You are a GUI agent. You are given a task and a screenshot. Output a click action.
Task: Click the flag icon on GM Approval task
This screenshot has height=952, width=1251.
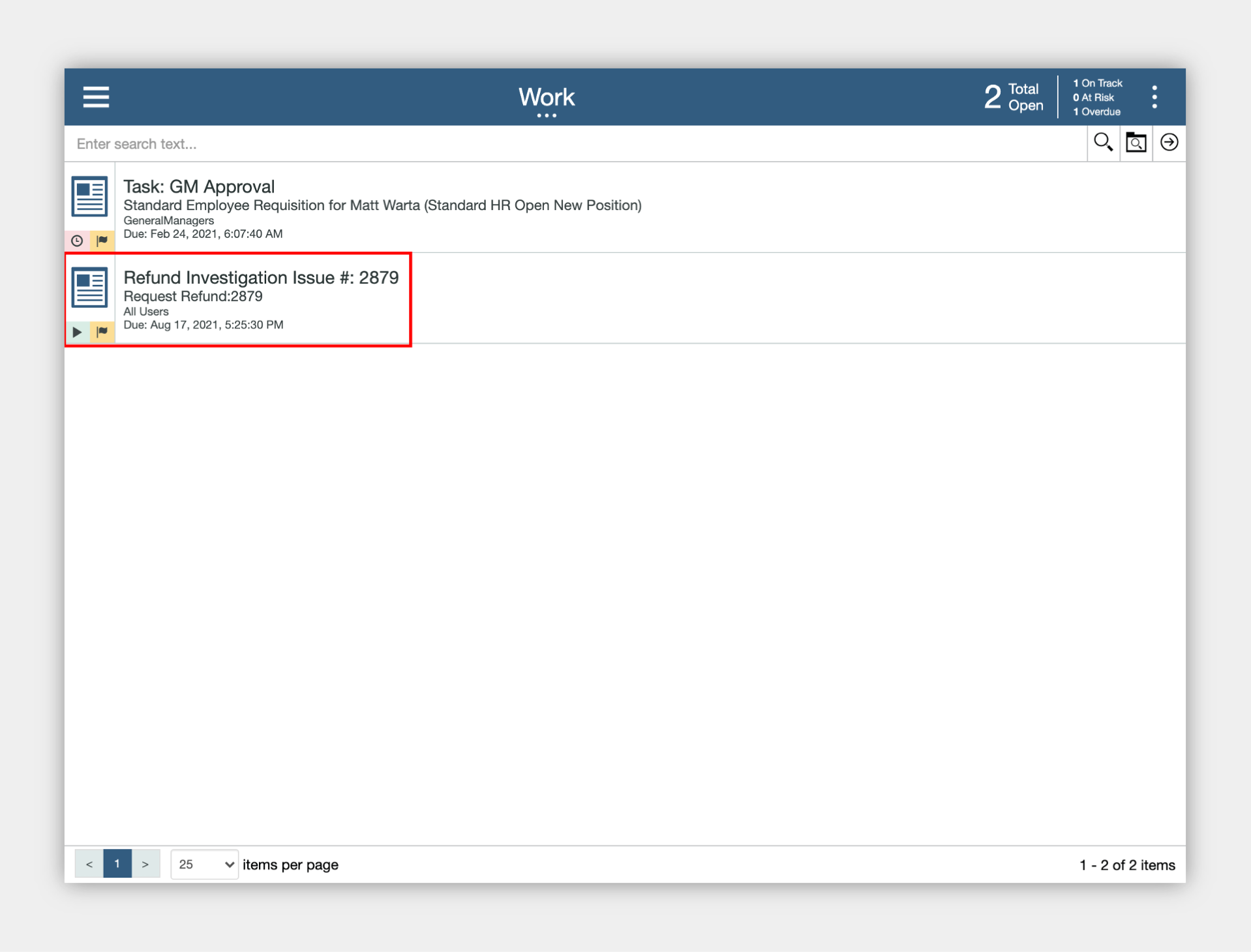point(102,241)
